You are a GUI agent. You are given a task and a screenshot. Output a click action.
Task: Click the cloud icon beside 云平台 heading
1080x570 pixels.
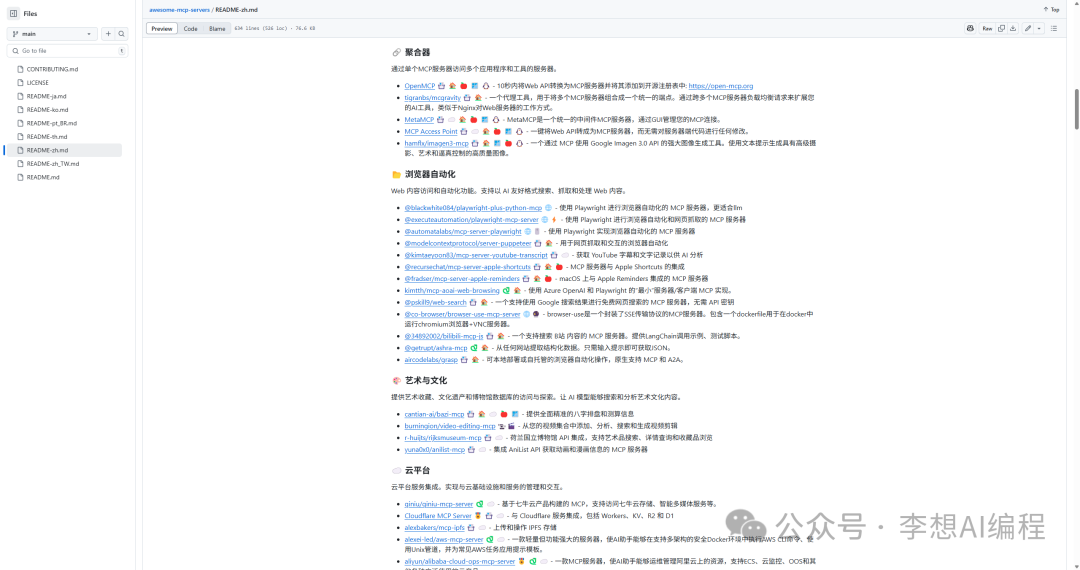(x=396, y=471)
